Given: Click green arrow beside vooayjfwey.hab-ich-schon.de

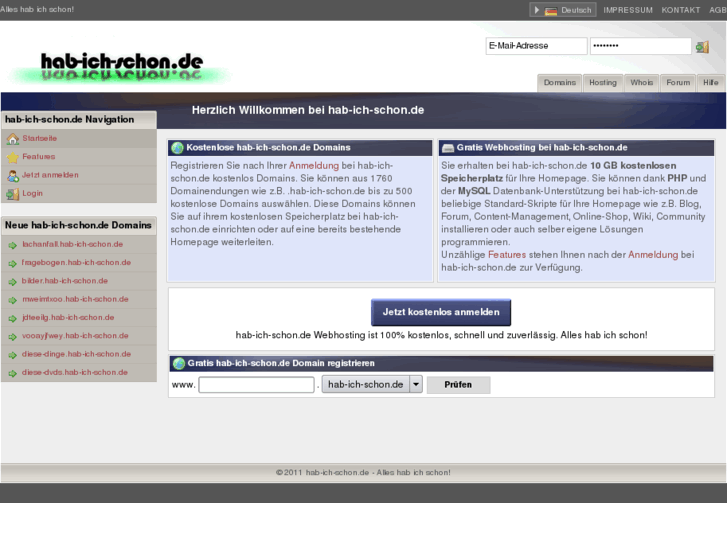Looking at the screenshot, I should click(13, 337).
